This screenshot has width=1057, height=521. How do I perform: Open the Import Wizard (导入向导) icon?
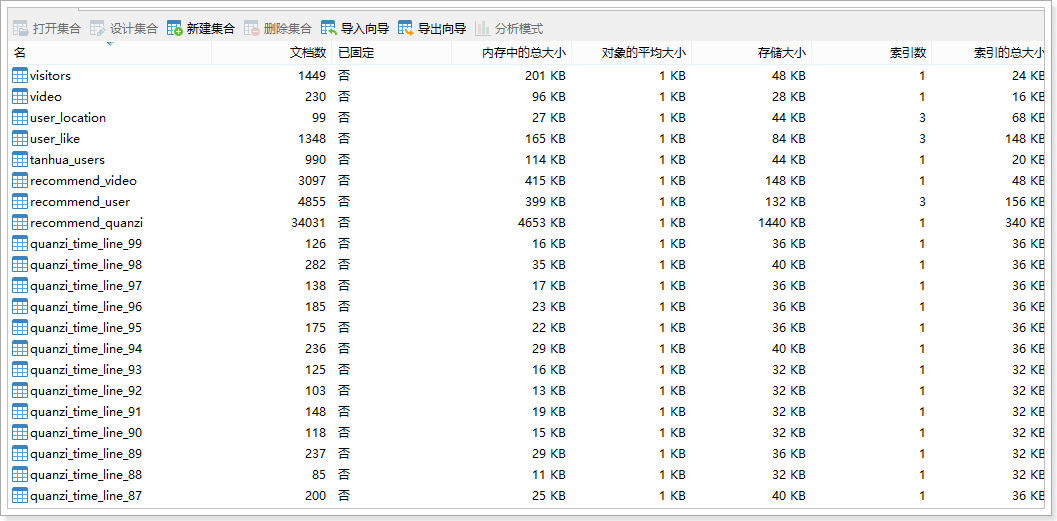point(329,28)
